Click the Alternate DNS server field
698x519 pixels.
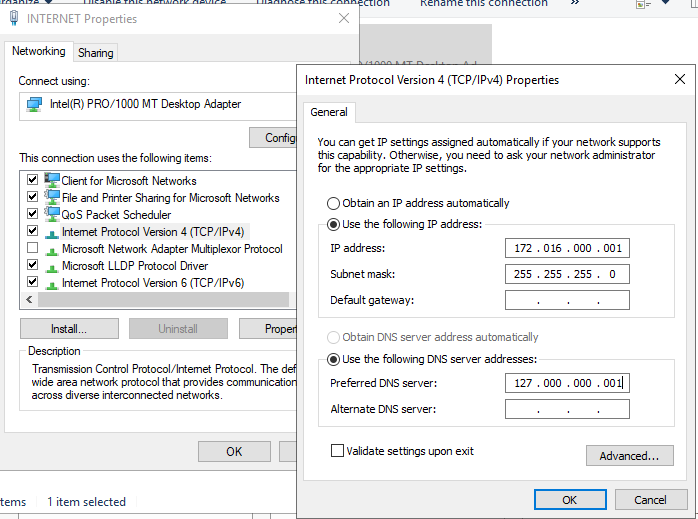567,410
